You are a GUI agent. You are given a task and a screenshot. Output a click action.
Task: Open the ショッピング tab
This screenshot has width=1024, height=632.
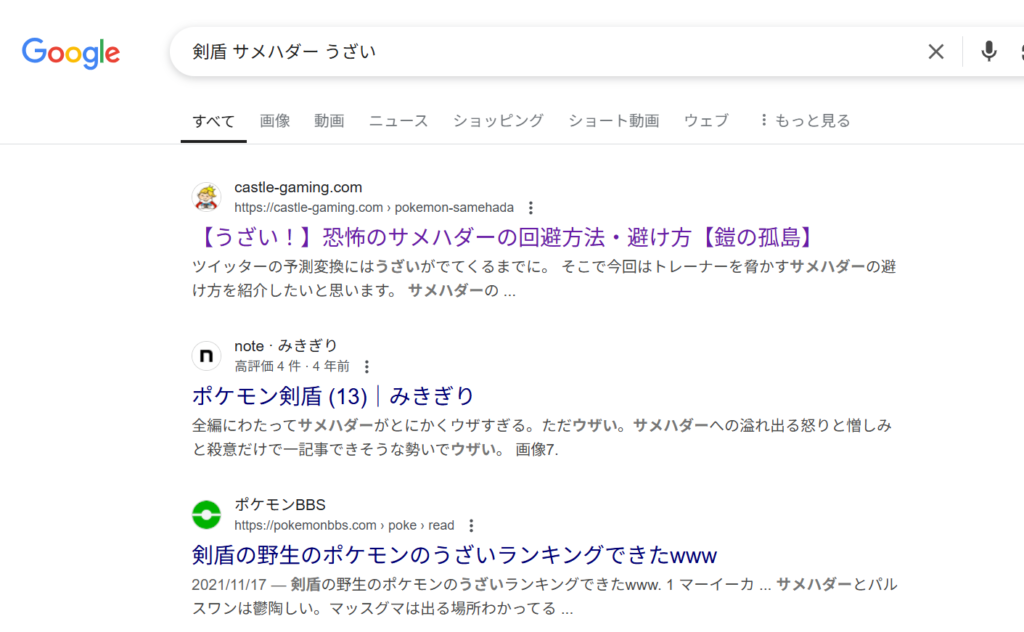coord(498,121)
